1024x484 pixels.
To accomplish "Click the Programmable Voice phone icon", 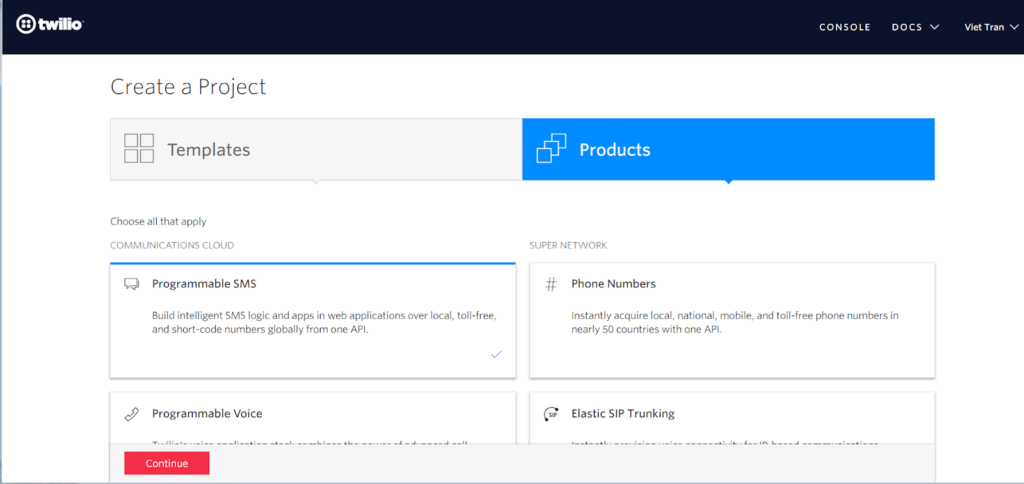I will click(131, 414).
